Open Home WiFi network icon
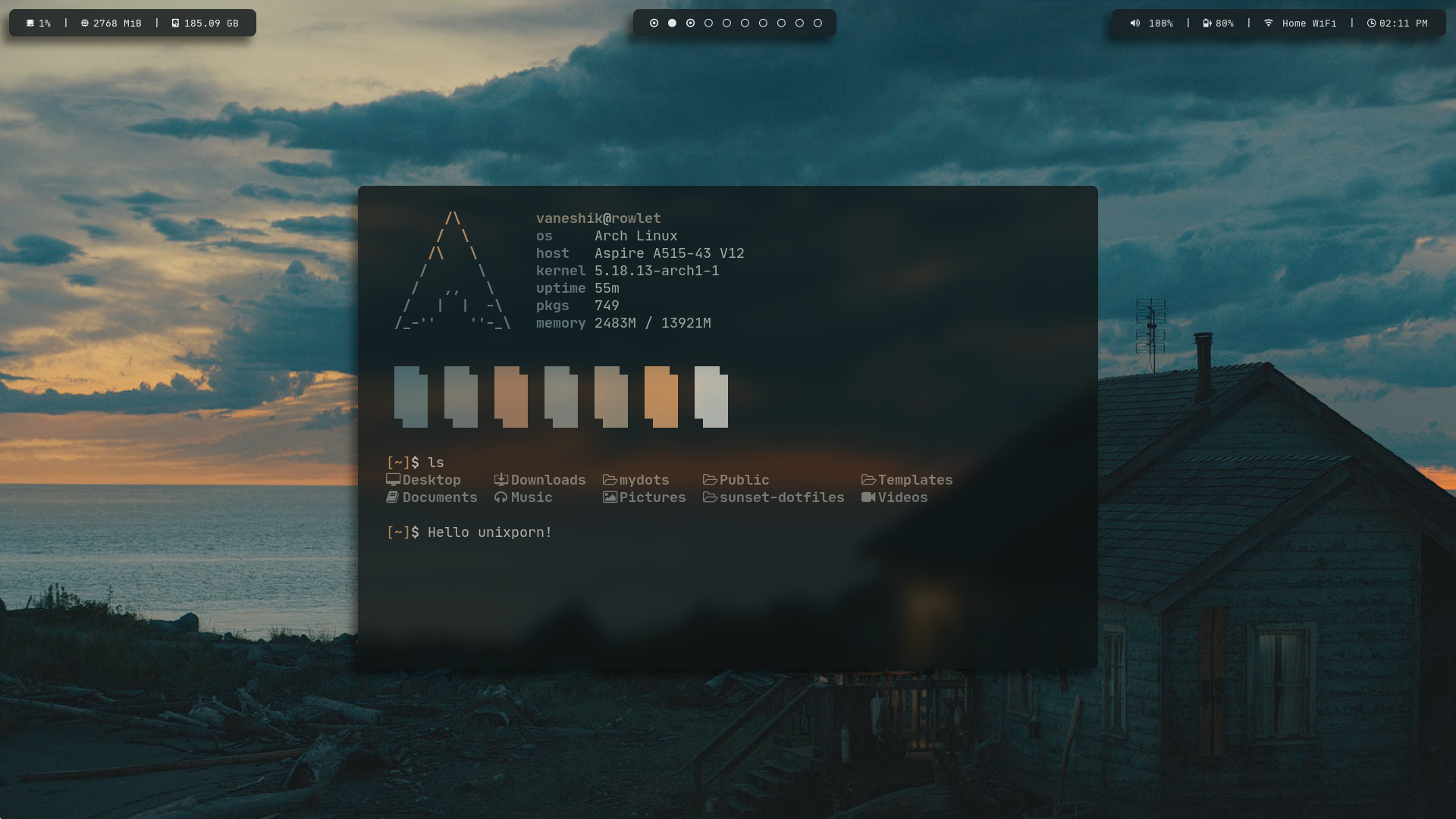Screen dimensions: 1456x819 (1269, 24)
